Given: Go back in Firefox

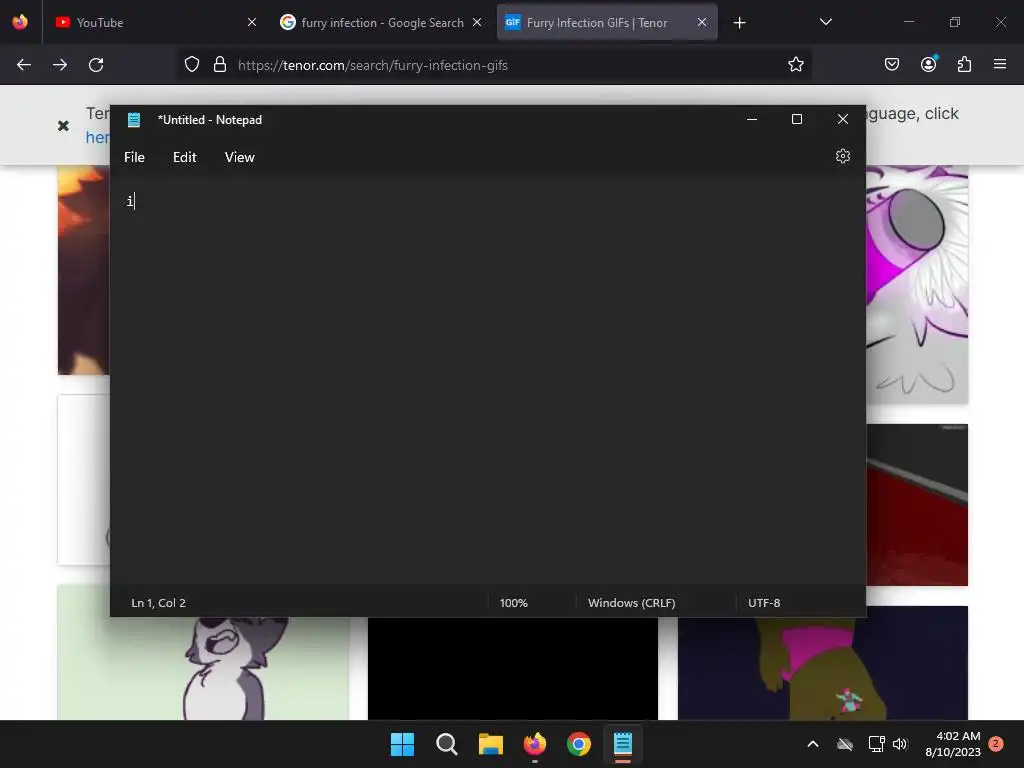Looking at the screenshot, I should point(24,65).
